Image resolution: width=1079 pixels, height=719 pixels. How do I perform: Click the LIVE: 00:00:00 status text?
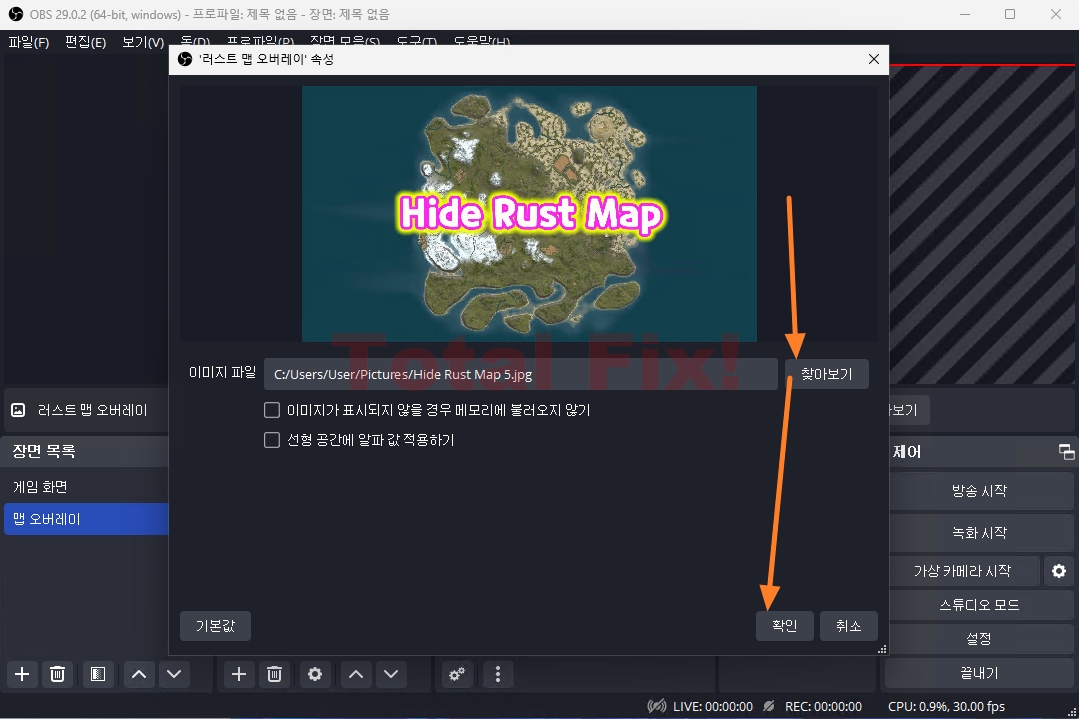pos(713,707)
